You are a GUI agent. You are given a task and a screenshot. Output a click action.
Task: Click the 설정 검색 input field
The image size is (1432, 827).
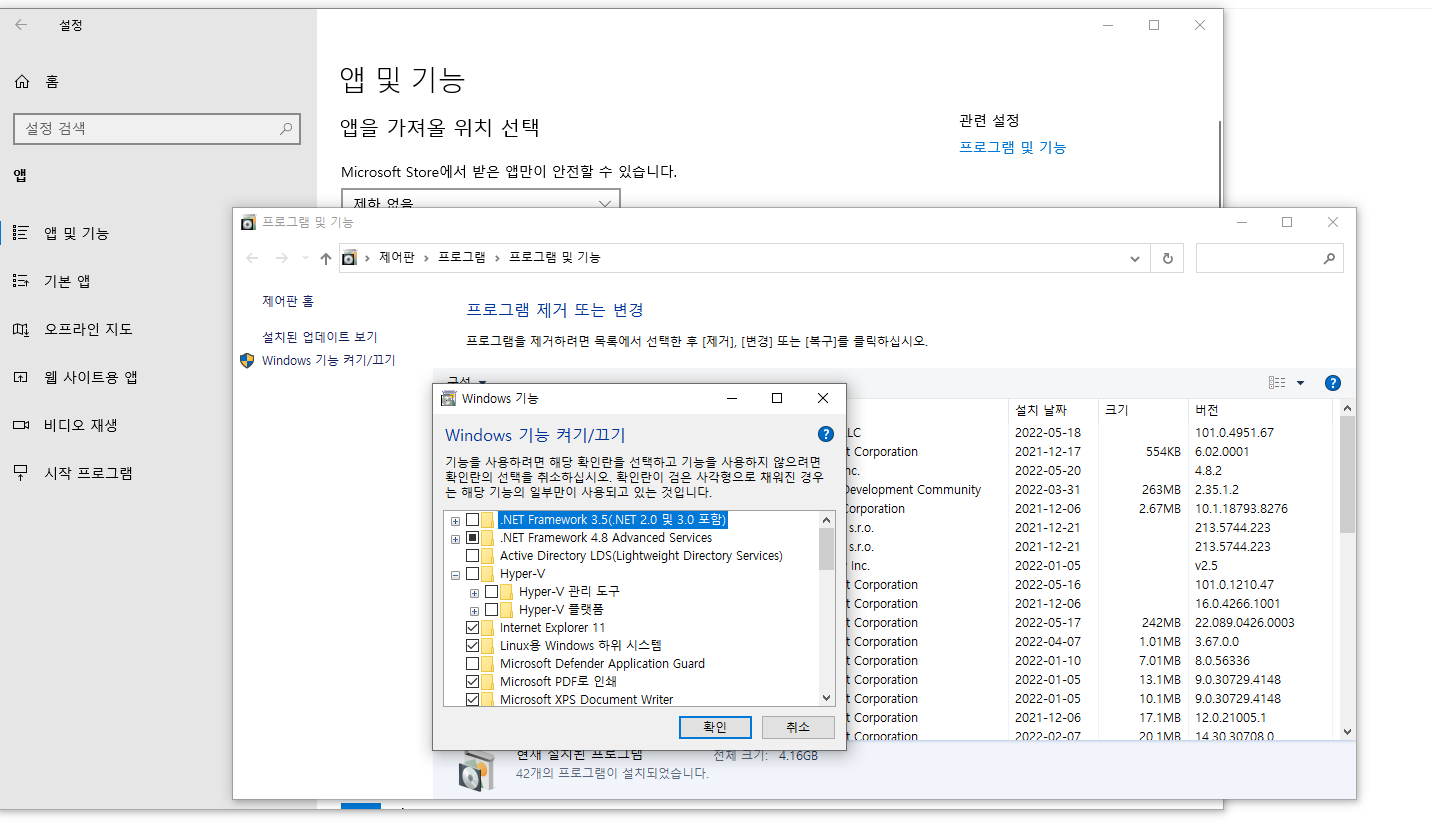point(157,129)
